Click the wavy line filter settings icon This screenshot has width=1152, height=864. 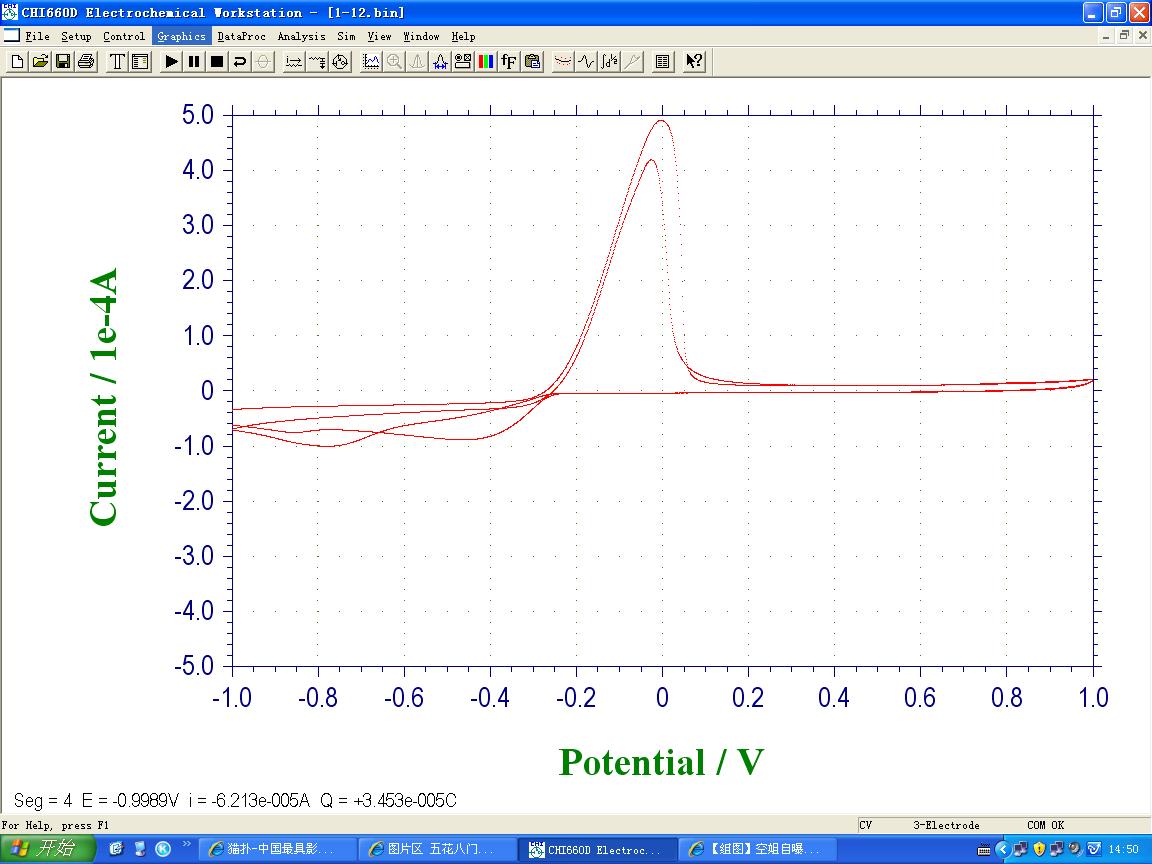pyautogui.click(x=317, y=62)
